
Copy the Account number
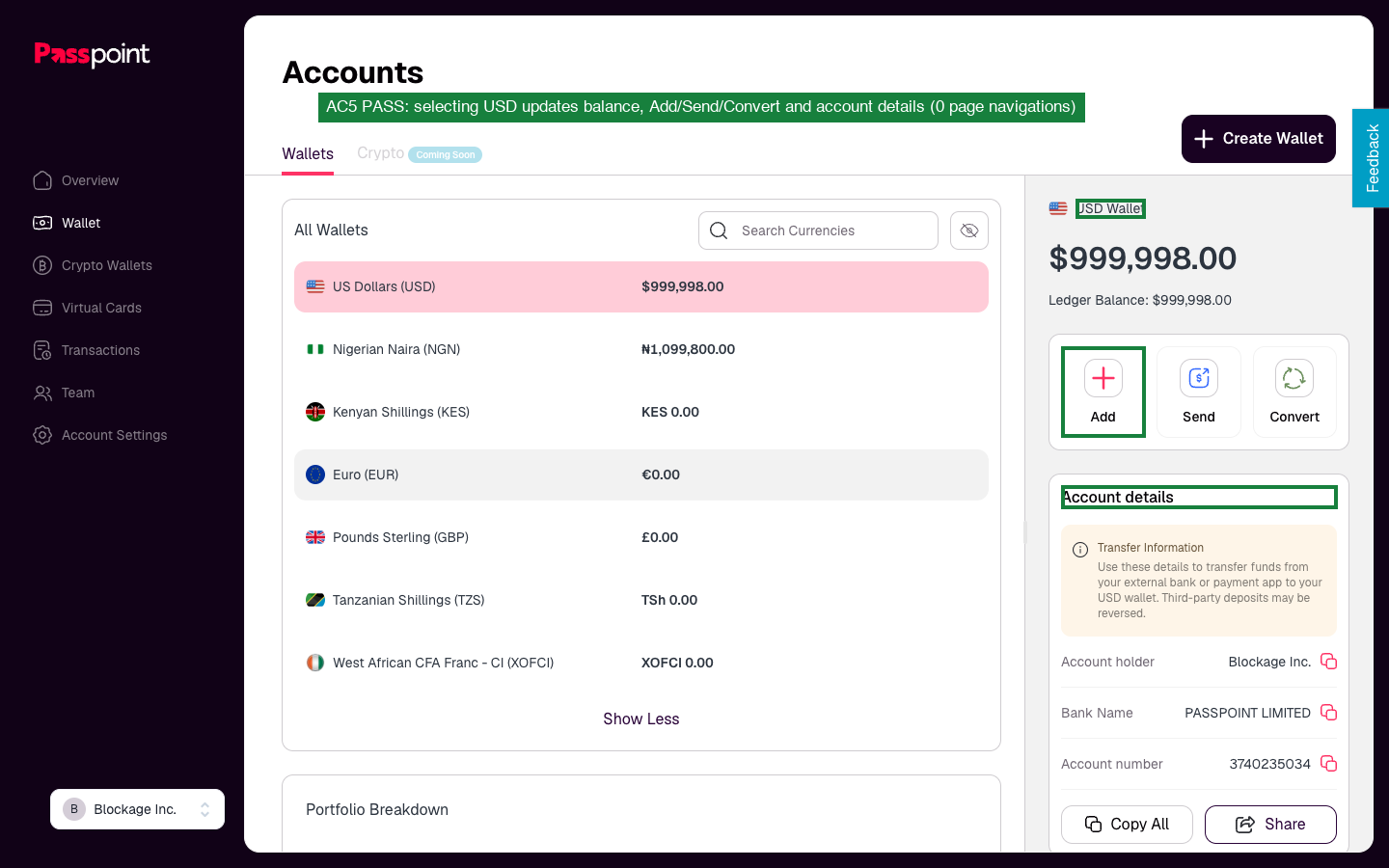[x=1328, y=764]
